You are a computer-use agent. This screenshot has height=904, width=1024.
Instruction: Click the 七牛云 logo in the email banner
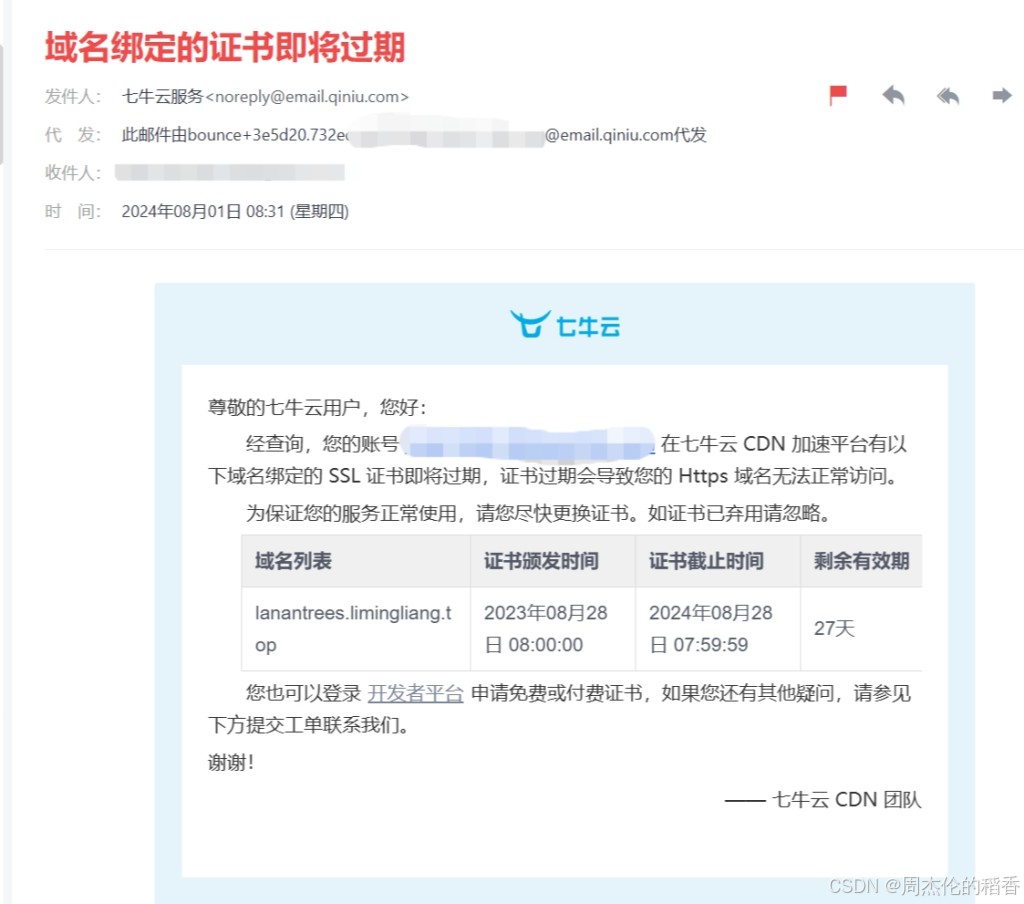point(565,324)
